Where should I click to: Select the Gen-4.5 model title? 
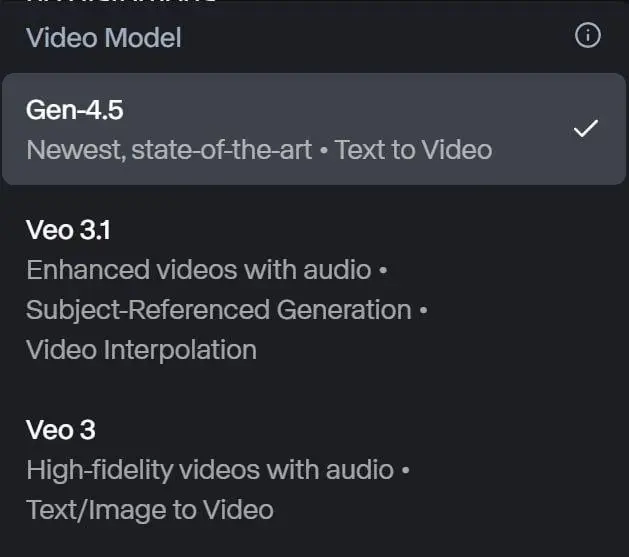point(74,112)
